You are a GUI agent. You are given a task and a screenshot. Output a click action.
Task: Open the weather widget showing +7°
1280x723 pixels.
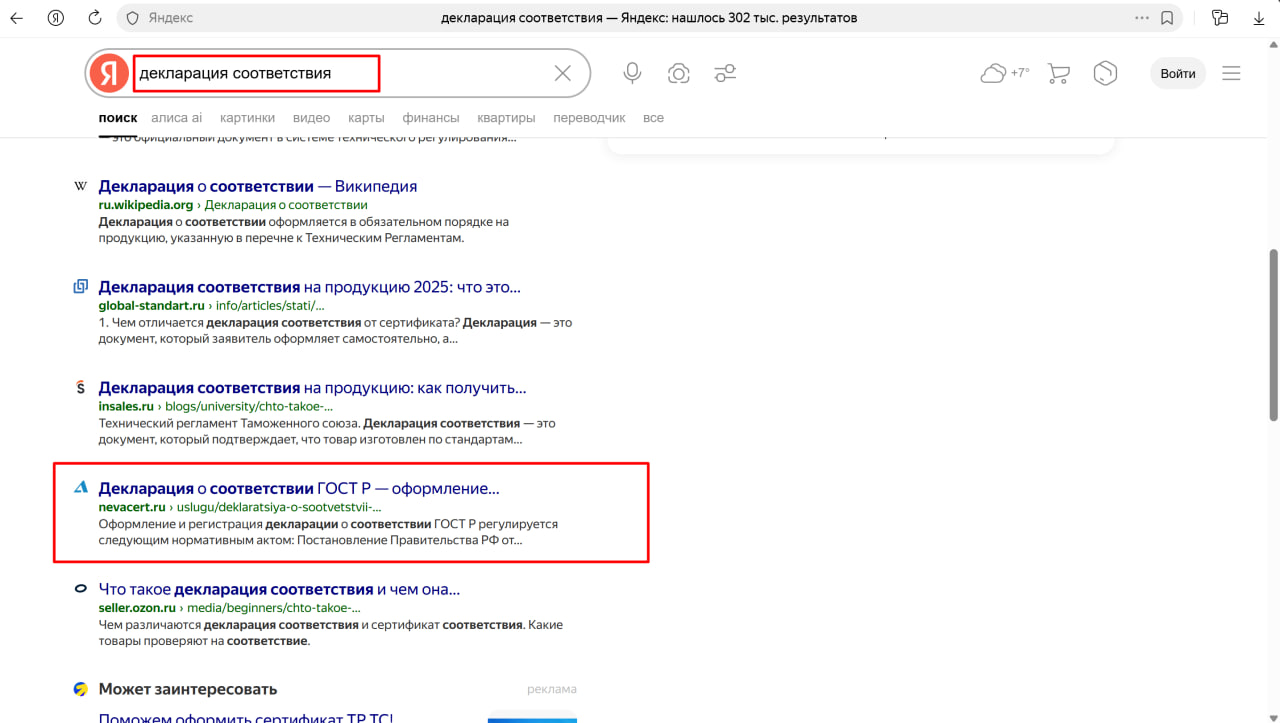pyautogui.click(x=1005, y=73)
